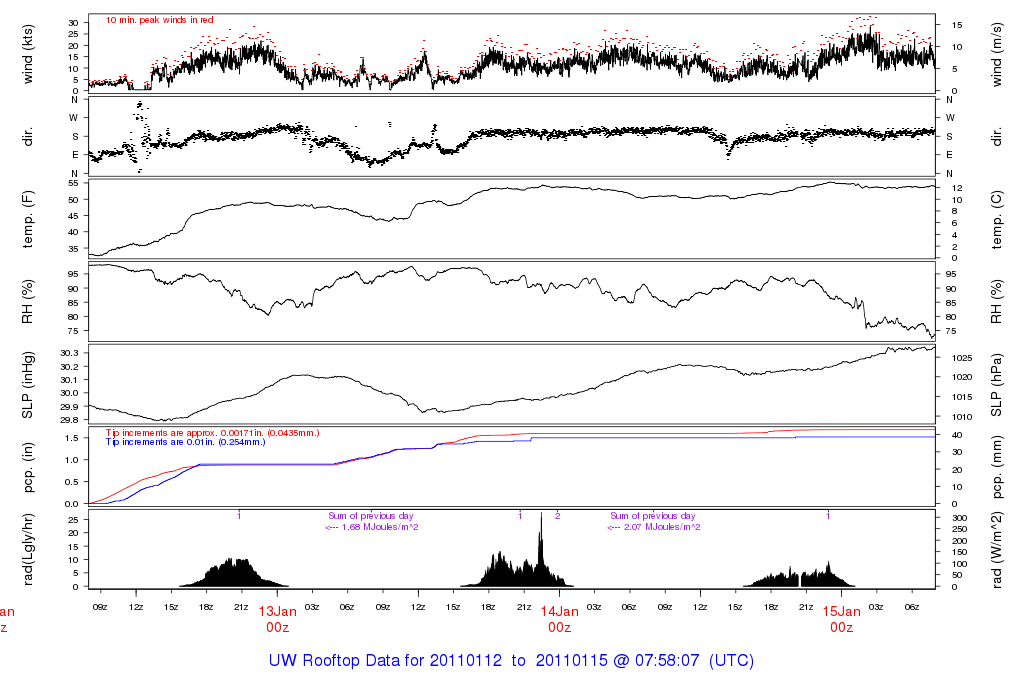Viewport: 1024px width, 700px height.
Task: Click the '300' tick on the W/m^2 axis
Action: point(959,518)
